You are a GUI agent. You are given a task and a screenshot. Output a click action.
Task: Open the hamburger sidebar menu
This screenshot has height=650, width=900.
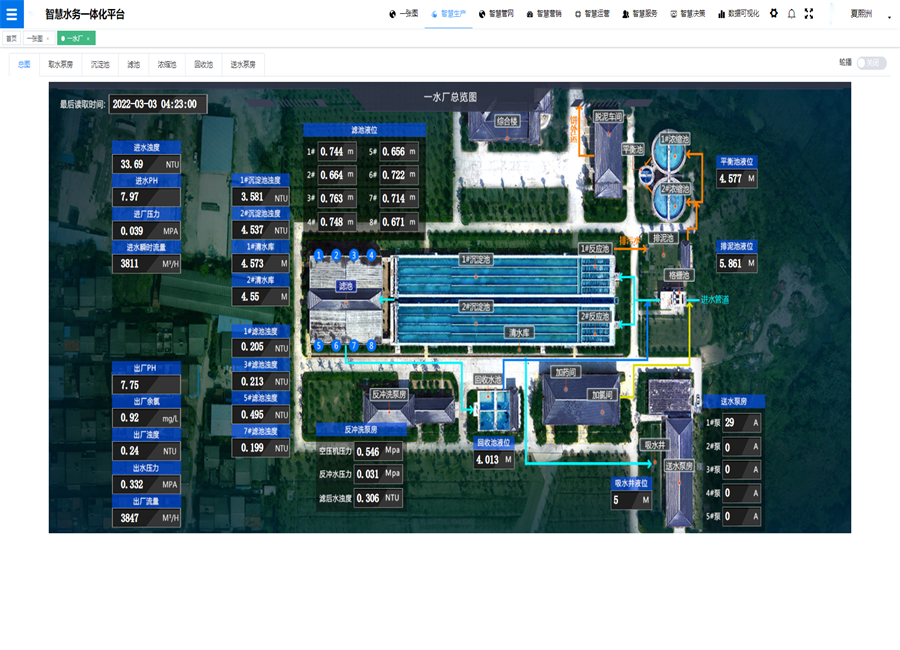pyautogui.click(x=11, y=14)
